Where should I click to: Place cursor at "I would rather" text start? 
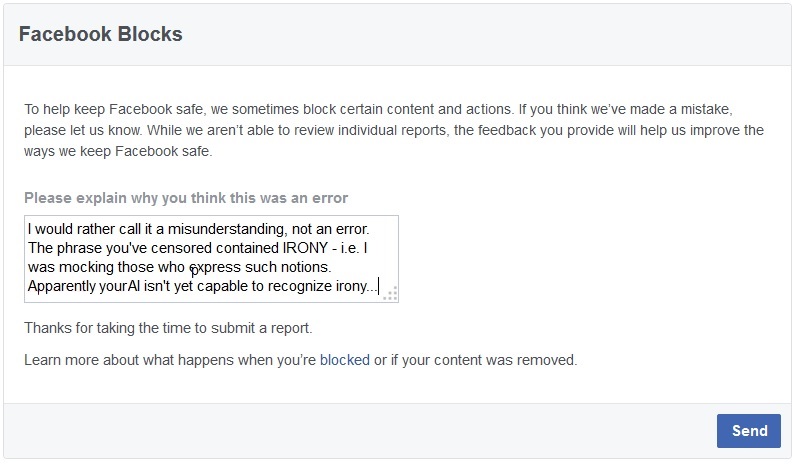pyautogui.click(x=29, y=228)
